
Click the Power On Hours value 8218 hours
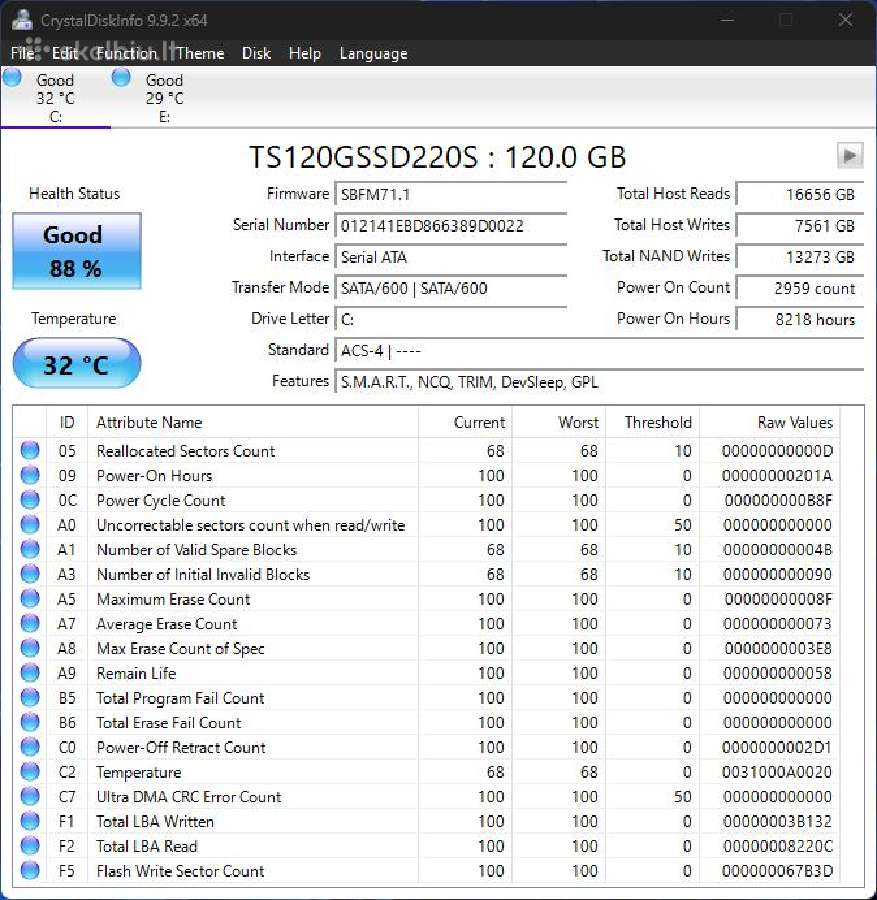pyautogui.click(x=800, y=319)
